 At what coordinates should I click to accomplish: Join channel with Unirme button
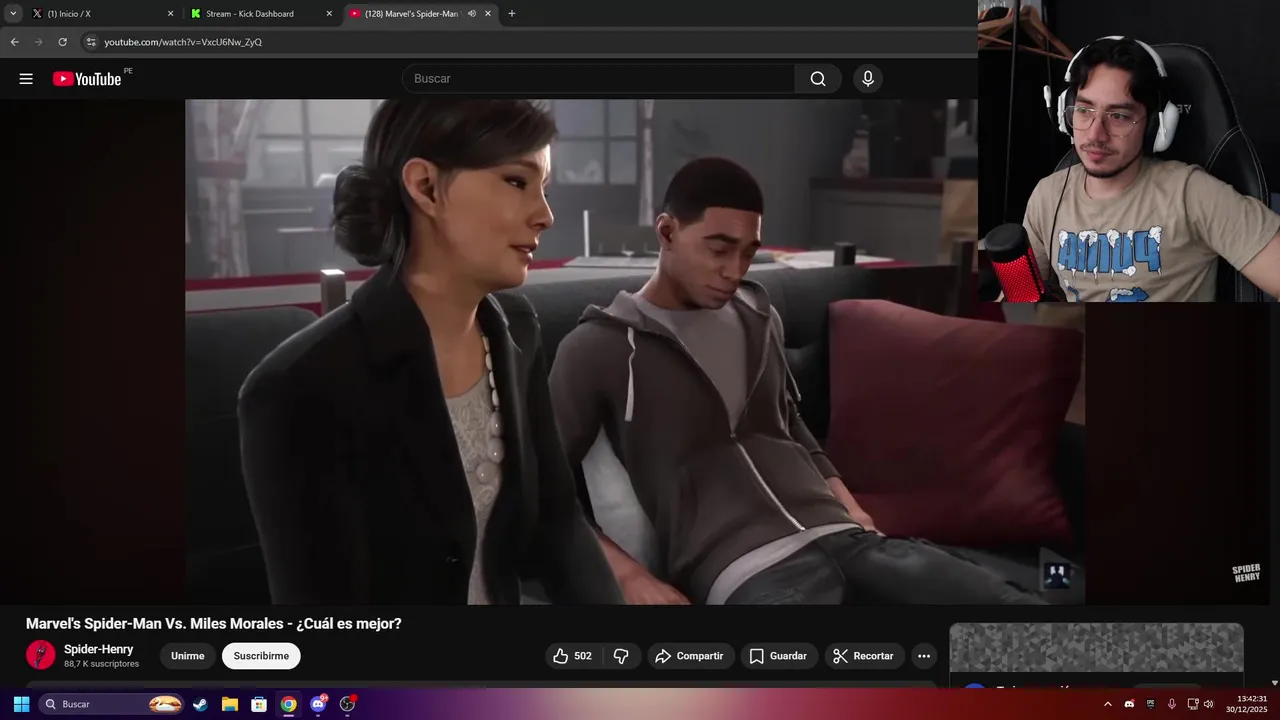187,656
